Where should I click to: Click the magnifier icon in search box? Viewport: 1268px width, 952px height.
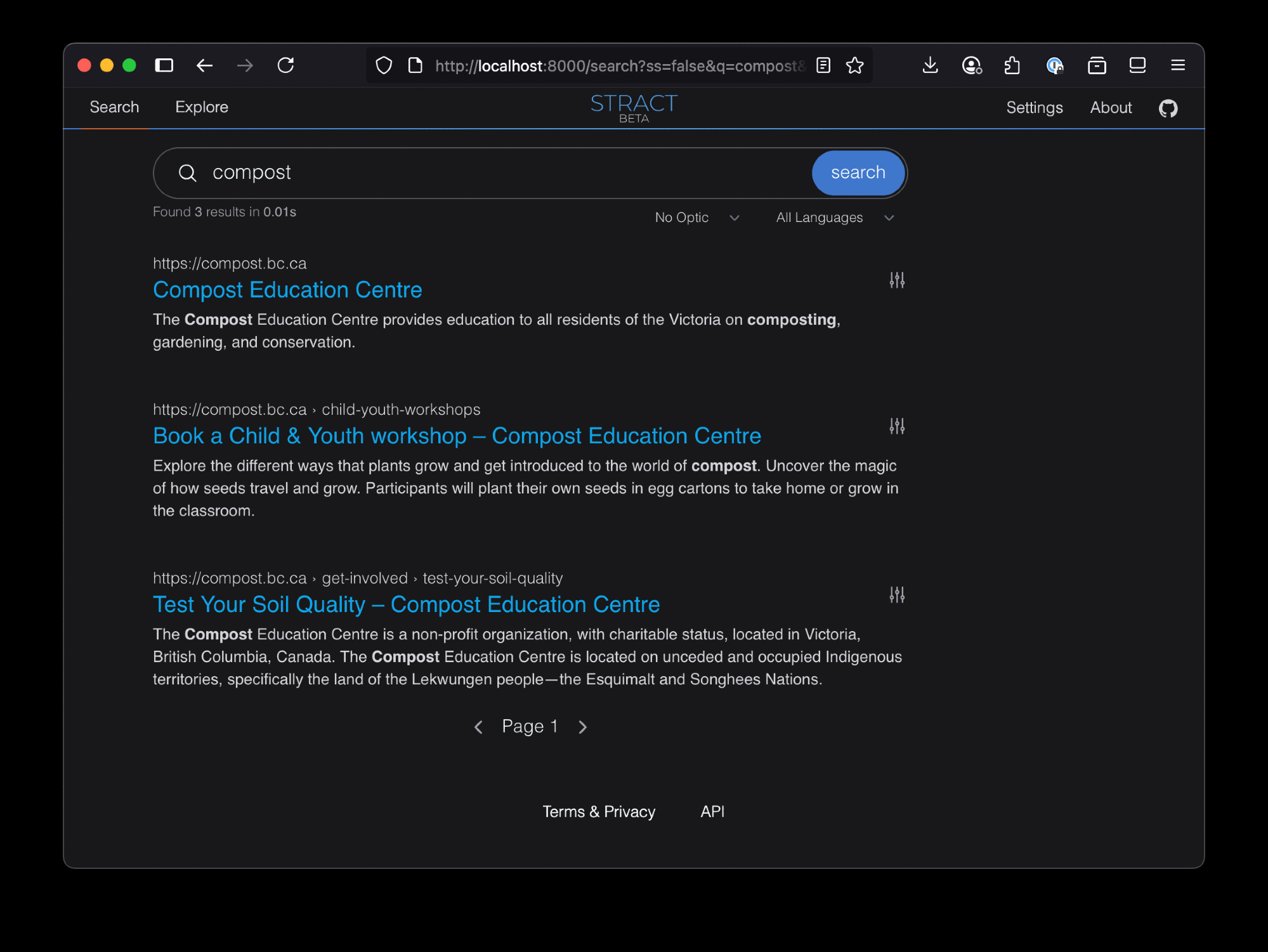187,173
